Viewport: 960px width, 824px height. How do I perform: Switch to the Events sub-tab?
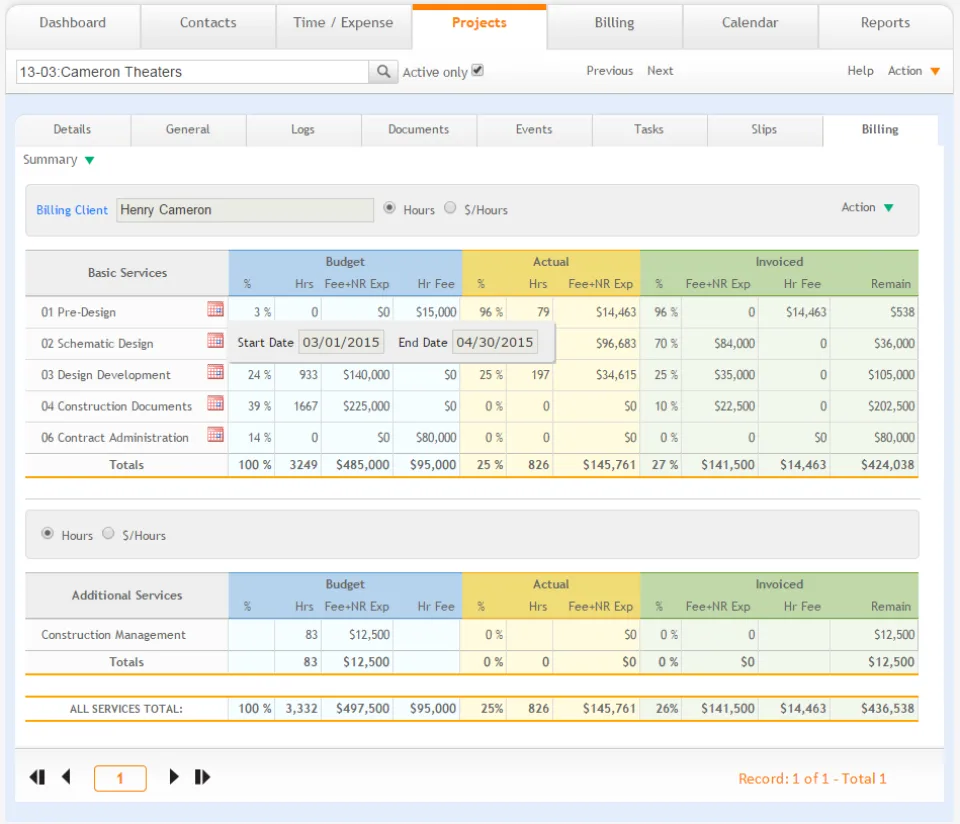534,130
